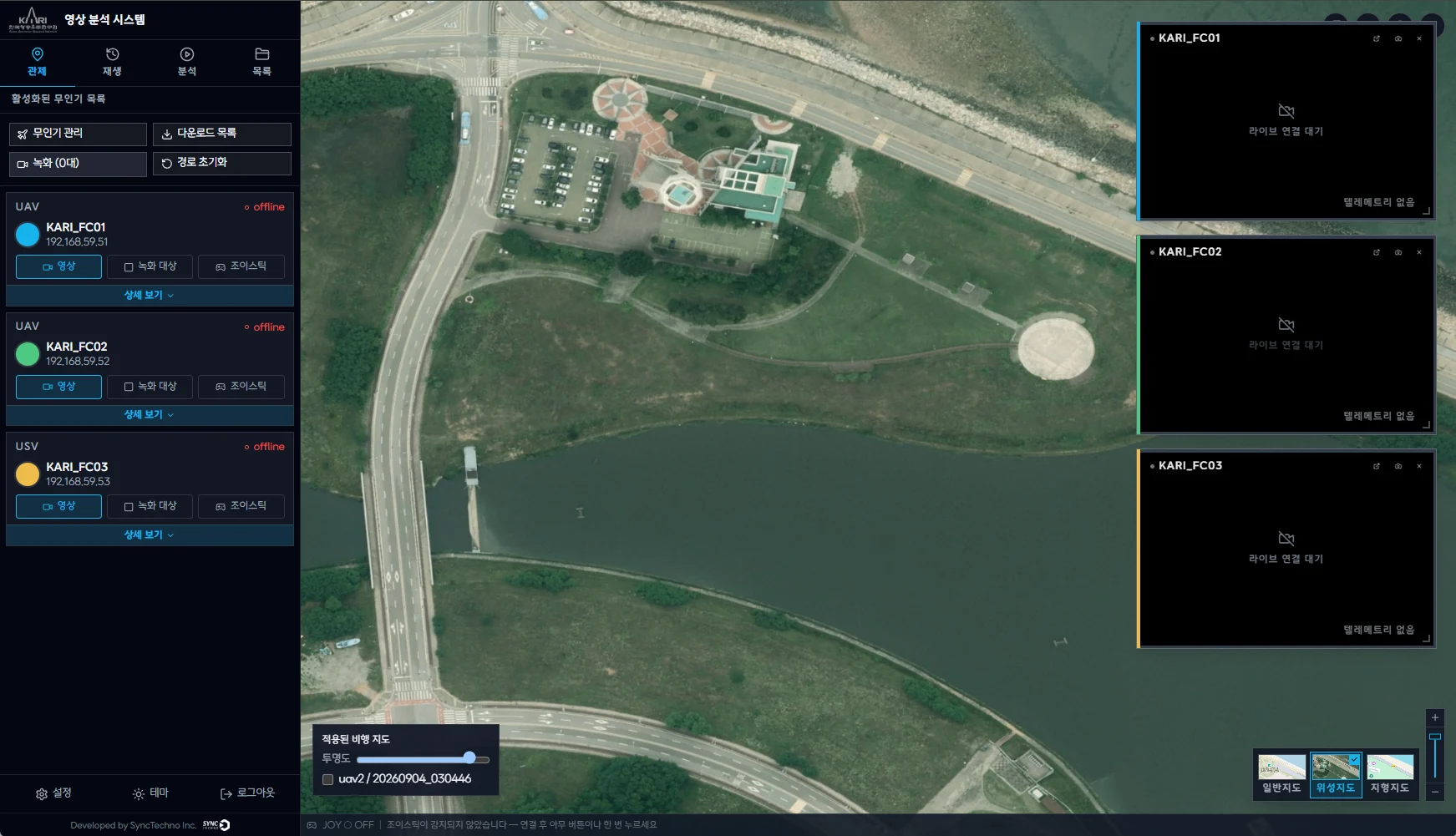Take a snapshot of the KARI_FC01 feed
1456x836 pixels.
1398,38
